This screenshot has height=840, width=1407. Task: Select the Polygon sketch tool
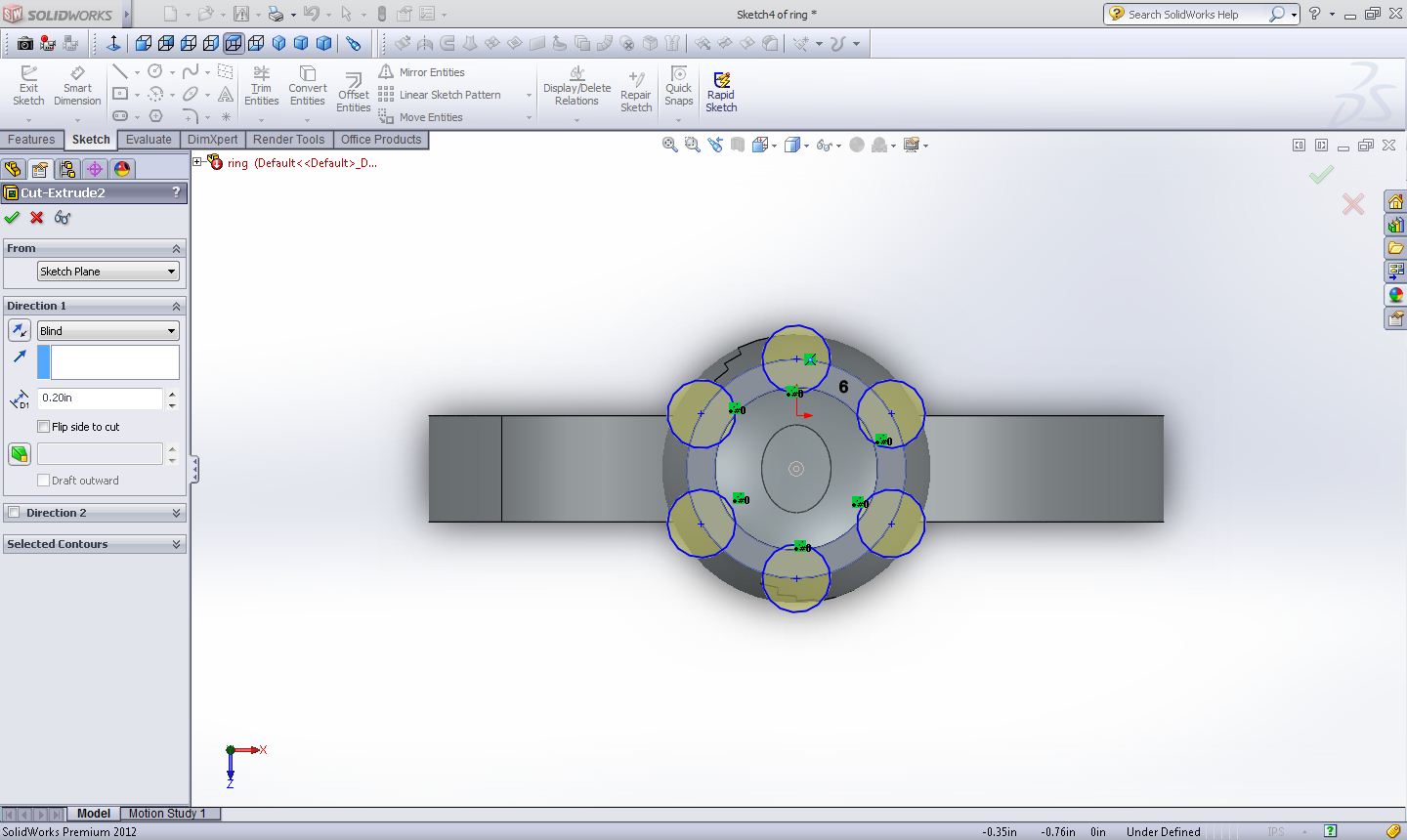click(155, 116)
